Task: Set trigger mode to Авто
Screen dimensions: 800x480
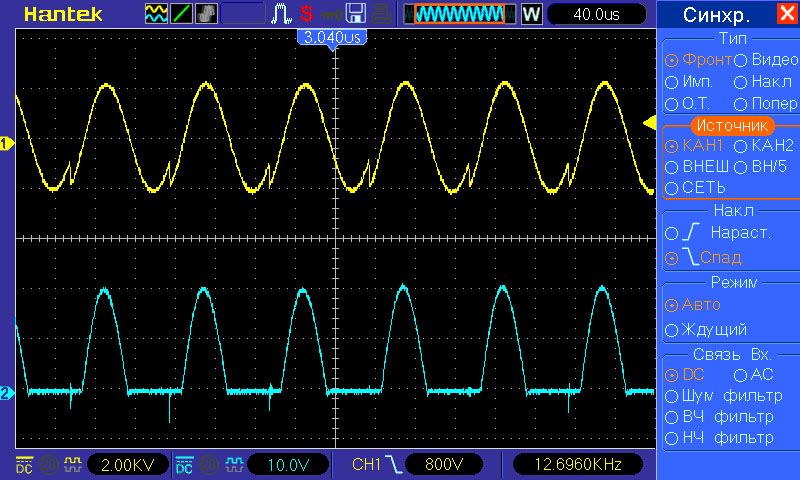Action: 693,305
